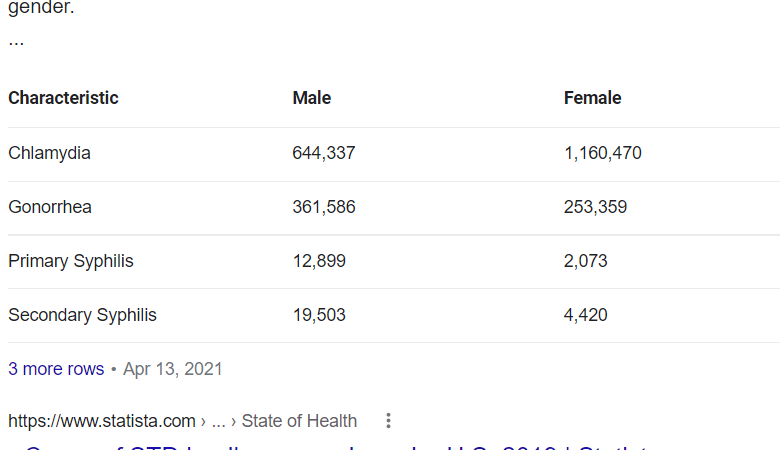Select the Secondary Syphilis row label
Viewport: 780px width, 450px height.
(x=82, y=315)
